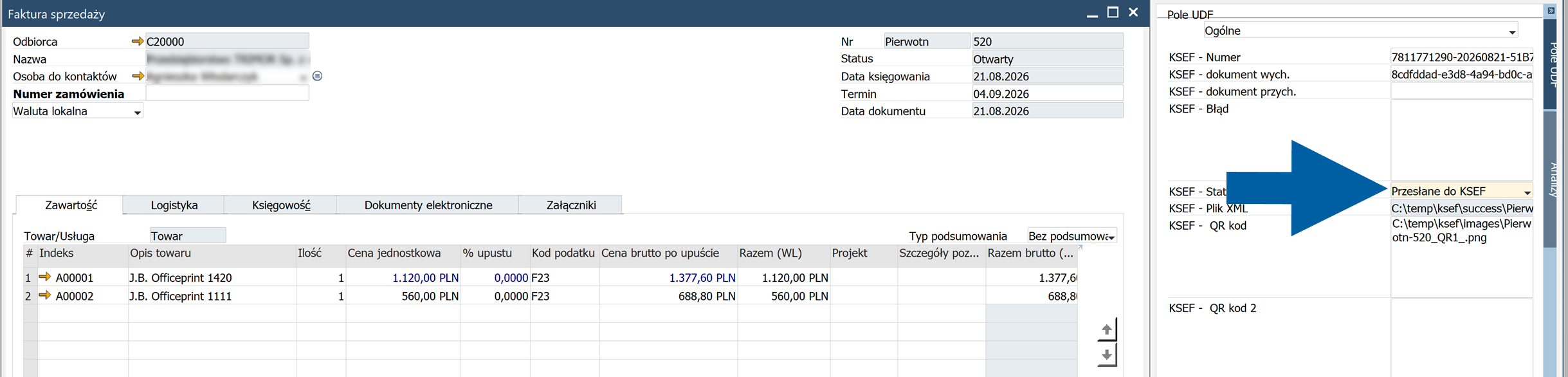
Task: Click the Odbiorca field with C20000
Action: (227, 41)
